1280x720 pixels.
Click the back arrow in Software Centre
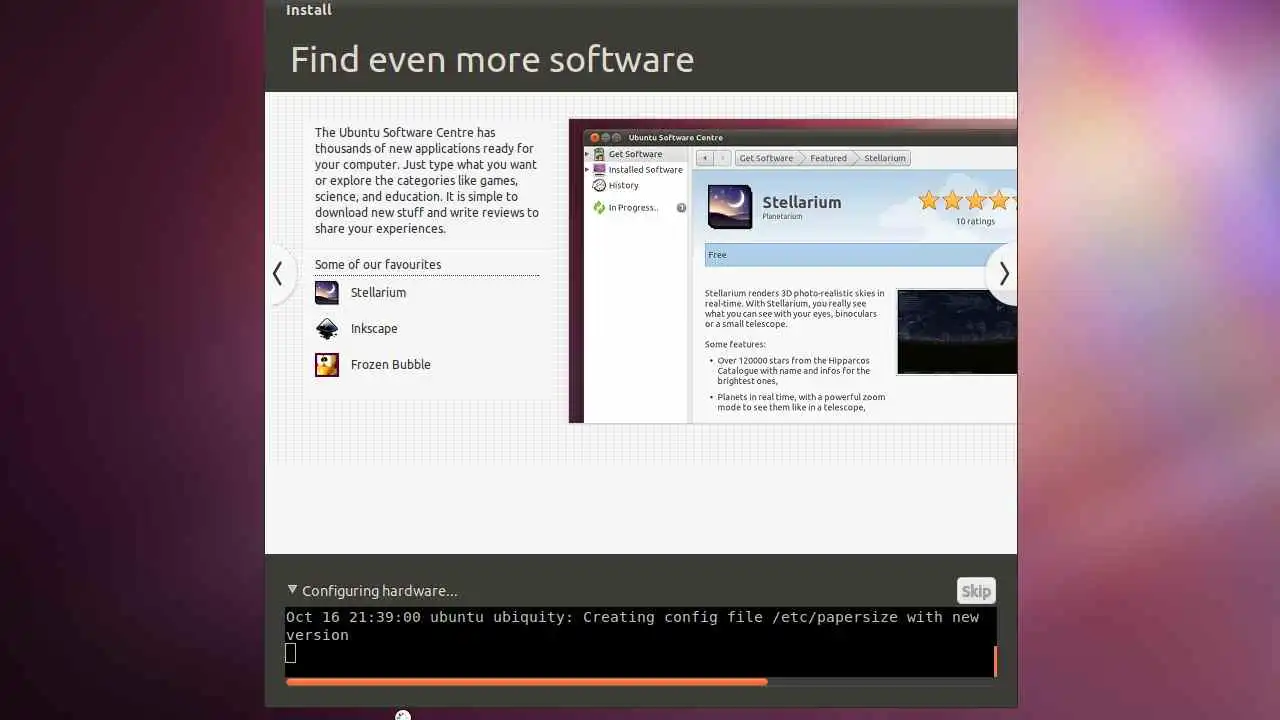(x=705, y=158)
